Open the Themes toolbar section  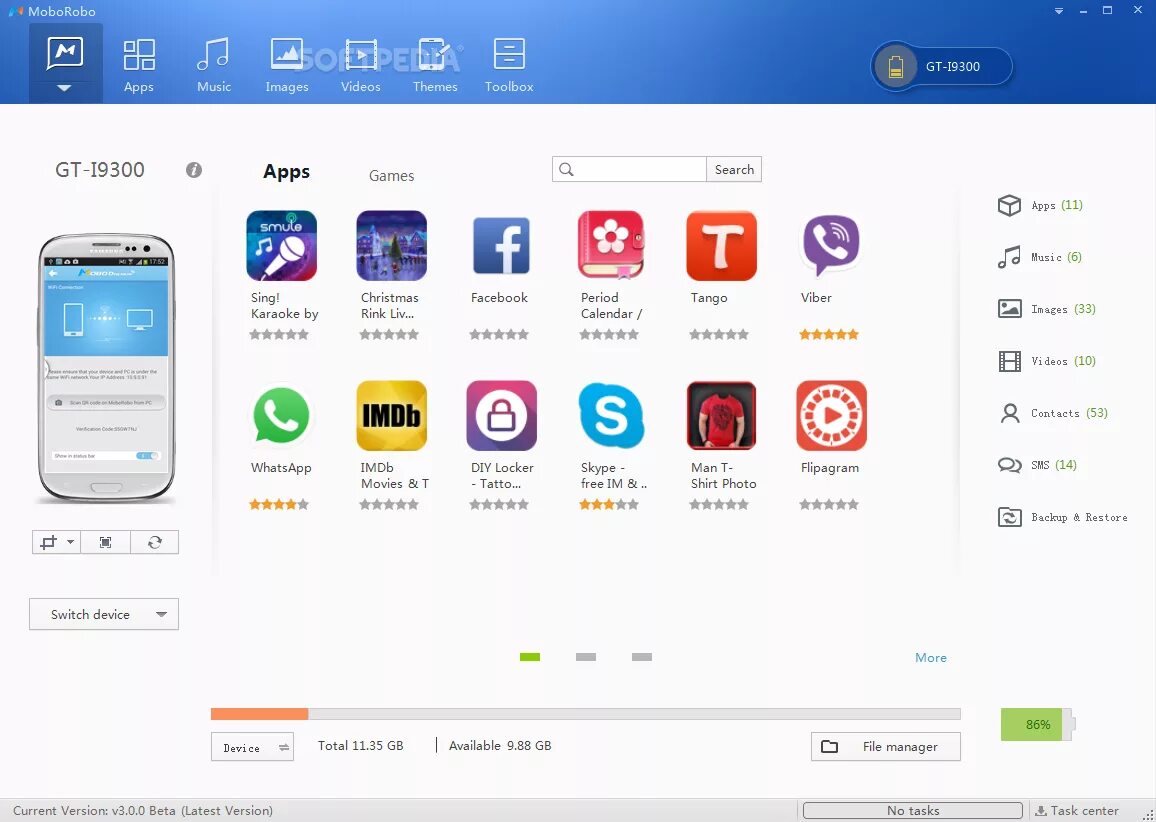click(435, 66)
